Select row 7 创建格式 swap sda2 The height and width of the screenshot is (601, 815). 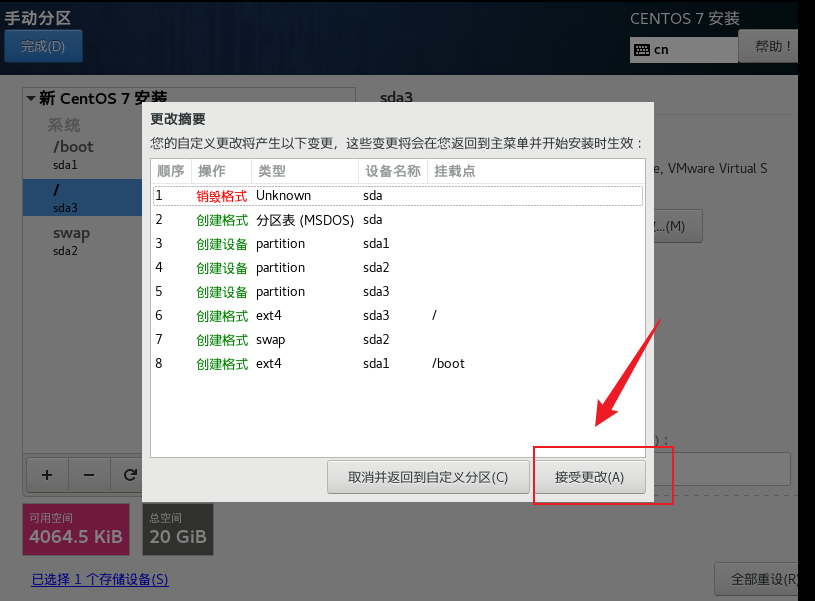click(x=398, y=339)
